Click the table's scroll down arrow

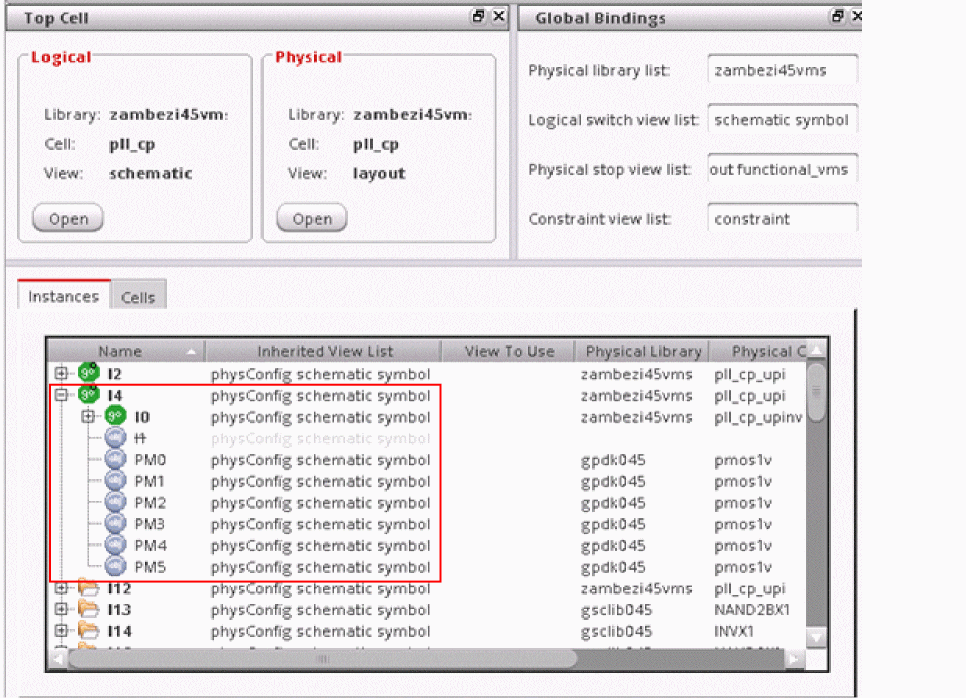[x=816, y=638]
